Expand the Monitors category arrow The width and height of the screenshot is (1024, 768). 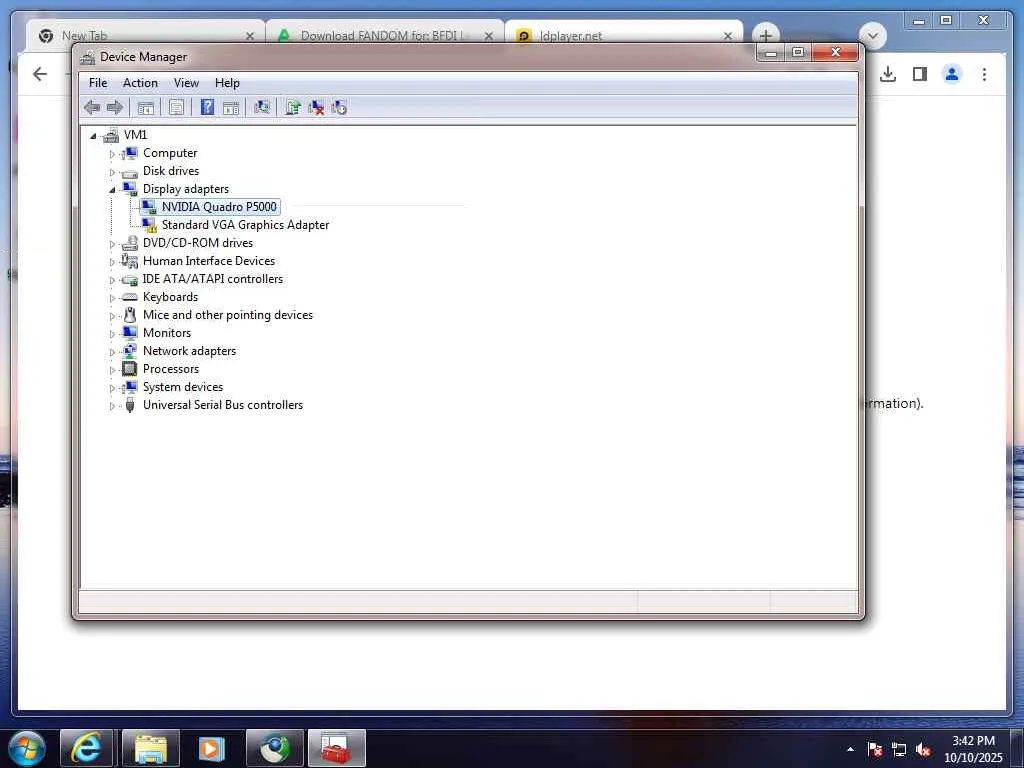(112, 334)
